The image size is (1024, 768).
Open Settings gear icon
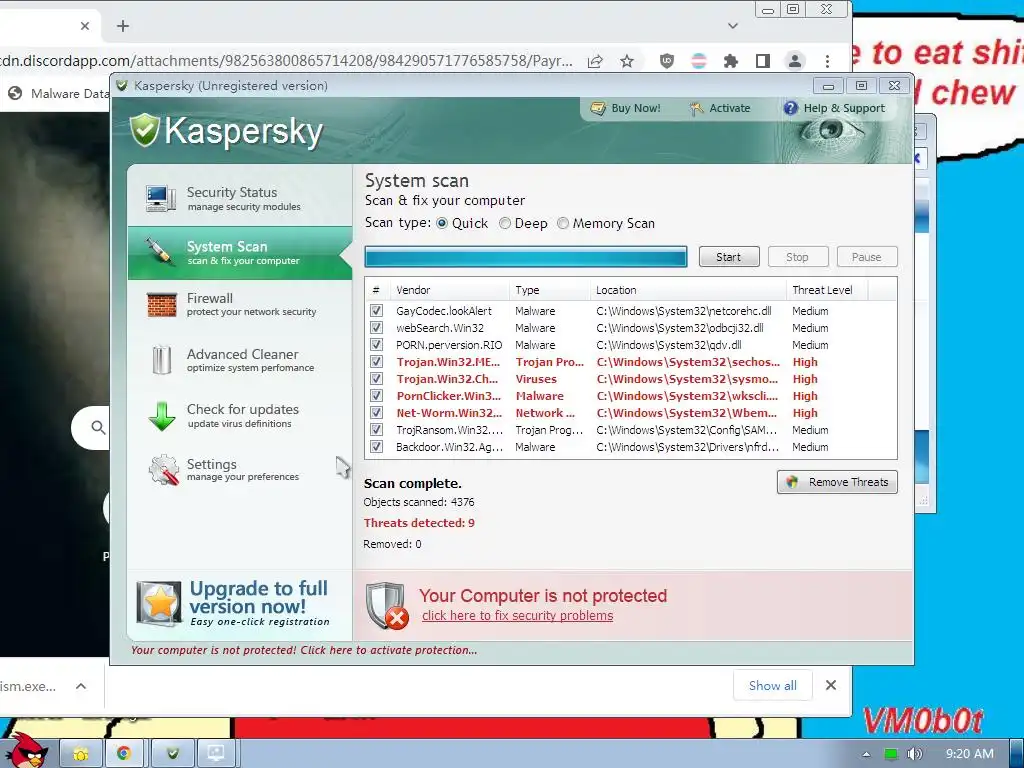coord(163,470)
